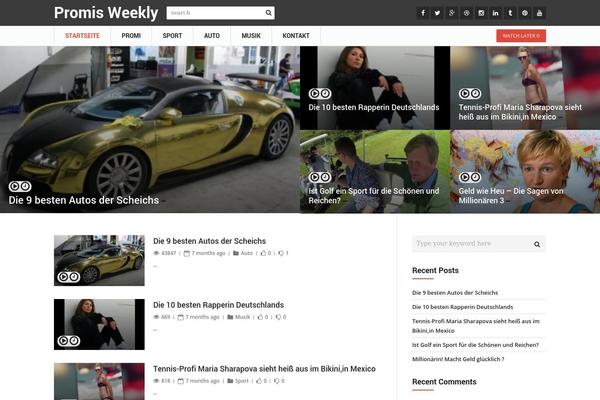This screenshot has width=600, height=400.
Task: Go to the Startseite menu item
Action: click(x=82, y=36)
